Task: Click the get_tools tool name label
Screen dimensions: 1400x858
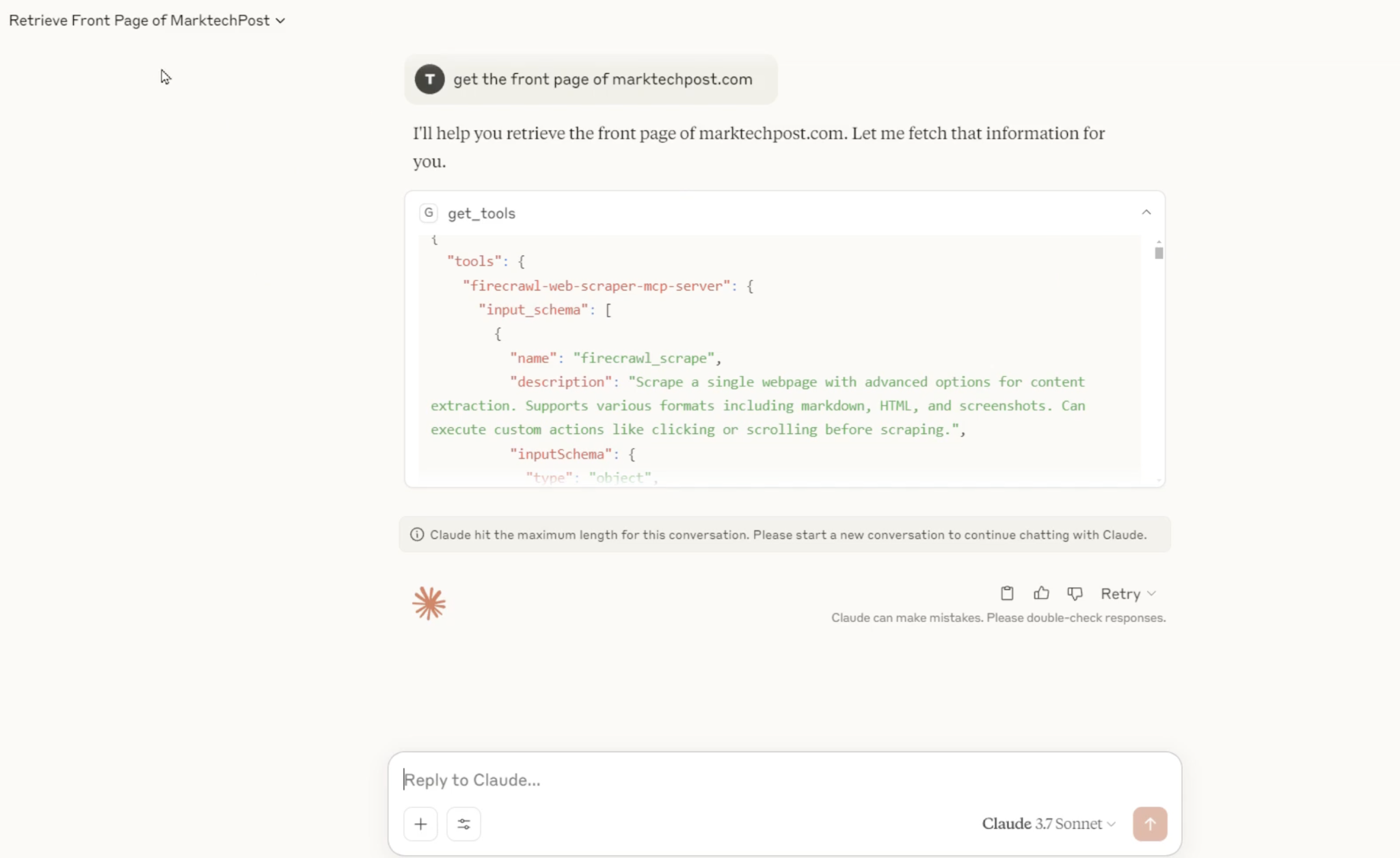Action: (481, 213)
